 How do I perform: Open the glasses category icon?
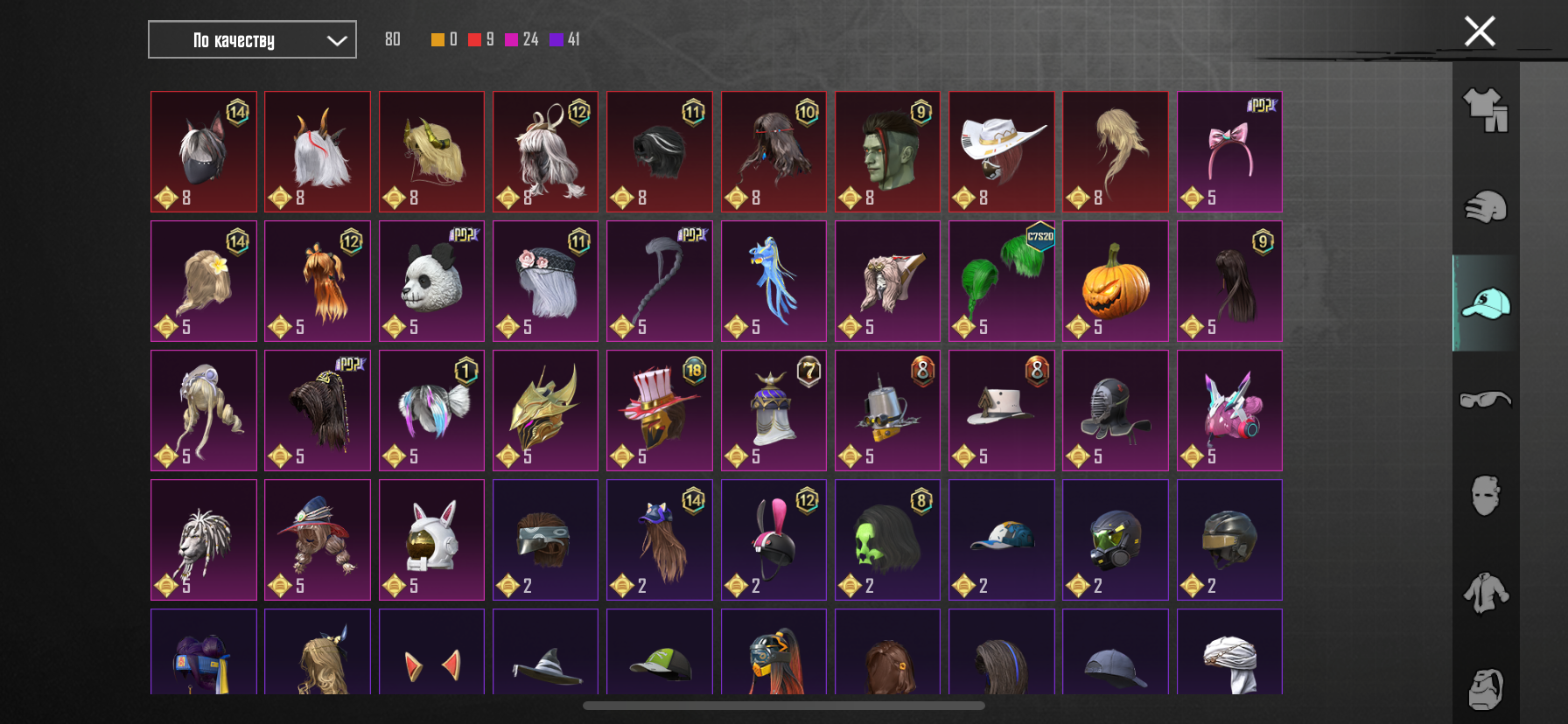tap(1486, 400)
